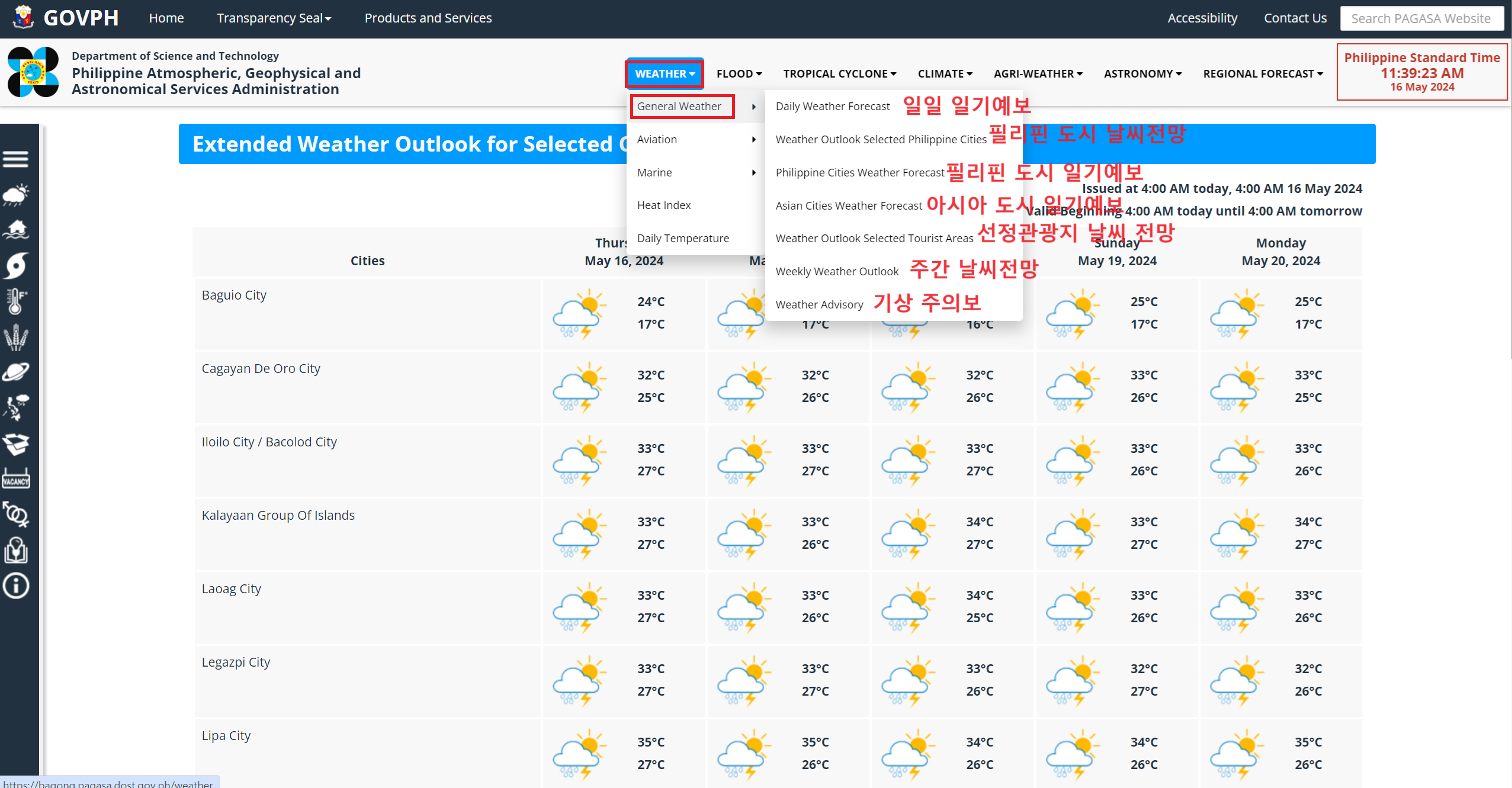Image resolution: width=1512 pixels, height=788 pixels.
Task: Click the flood house sidebar icon
Action: 16,230
